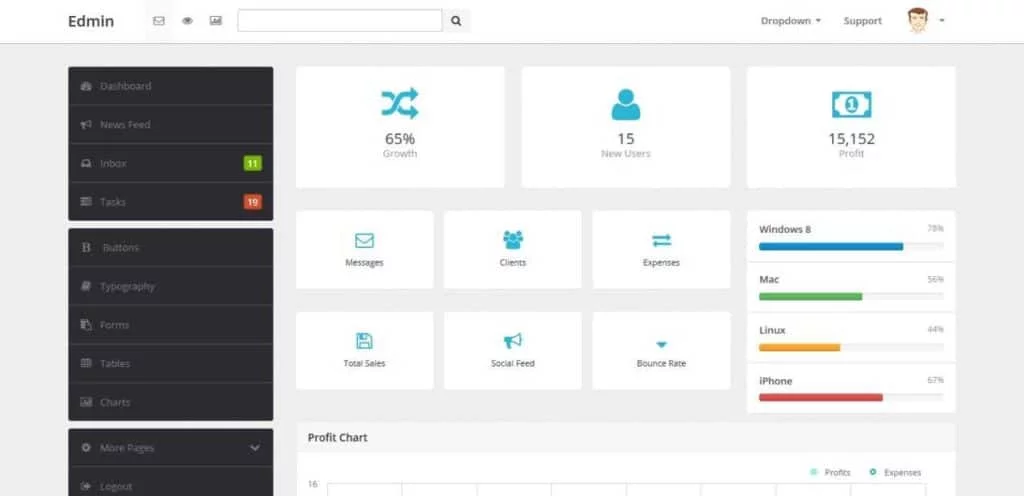Expand More Pages in sidebar
Image resolution: width=1024 pixels, height=496 pixels.
170,448
